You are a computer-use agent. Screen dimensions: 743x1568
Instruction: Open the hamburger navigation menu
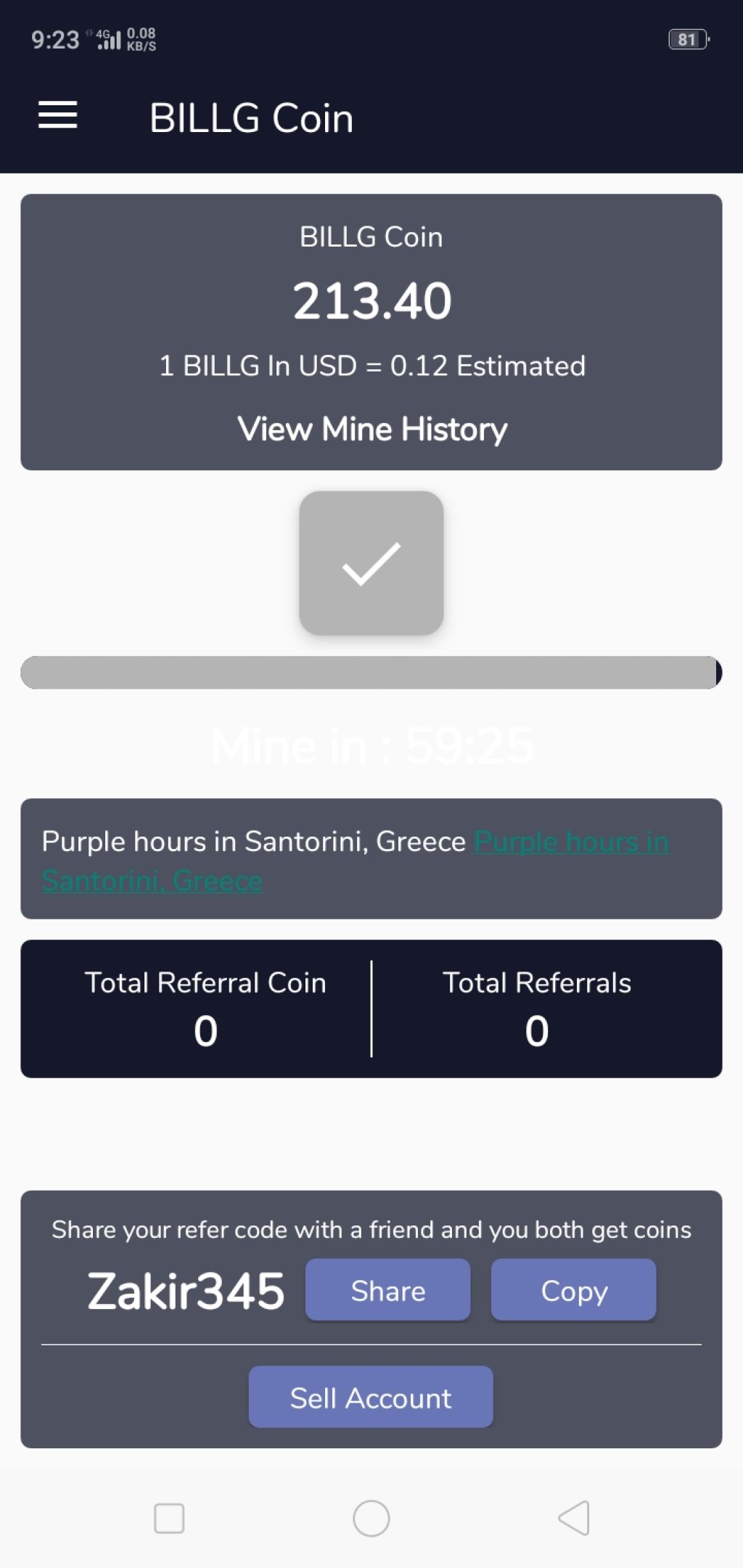coord(57,115)
